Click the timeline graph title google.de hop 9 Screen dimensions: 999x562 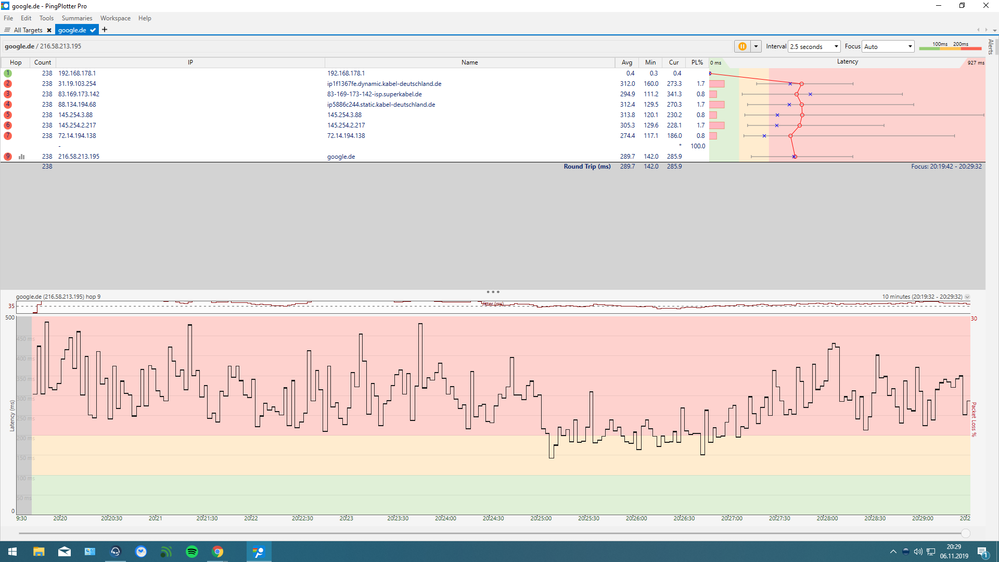pos(58,297)
